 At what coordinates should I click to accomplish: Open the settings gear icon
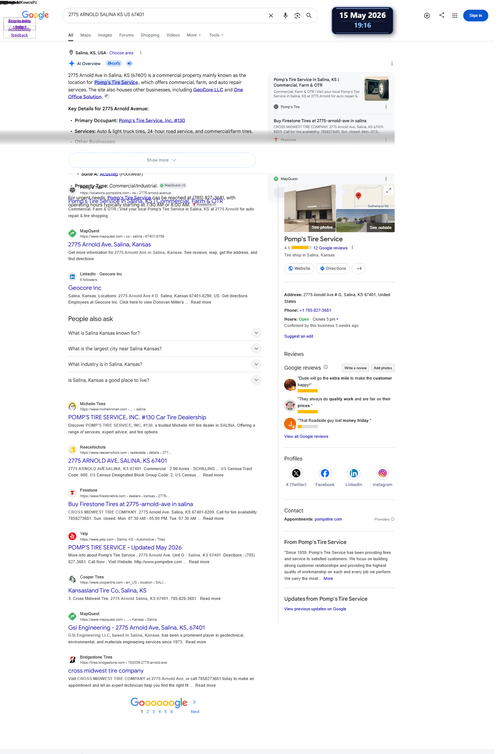click(427, 15)
